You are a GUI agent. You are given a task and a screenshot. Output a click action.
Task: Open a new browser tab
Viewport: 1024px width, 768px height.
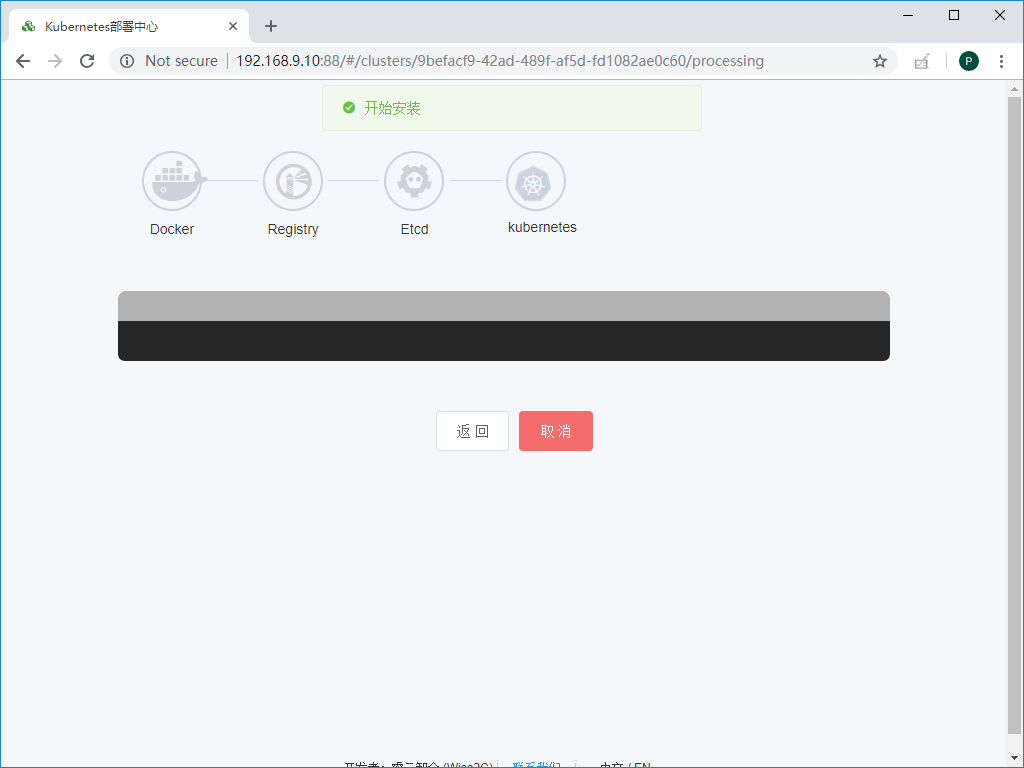270,26
